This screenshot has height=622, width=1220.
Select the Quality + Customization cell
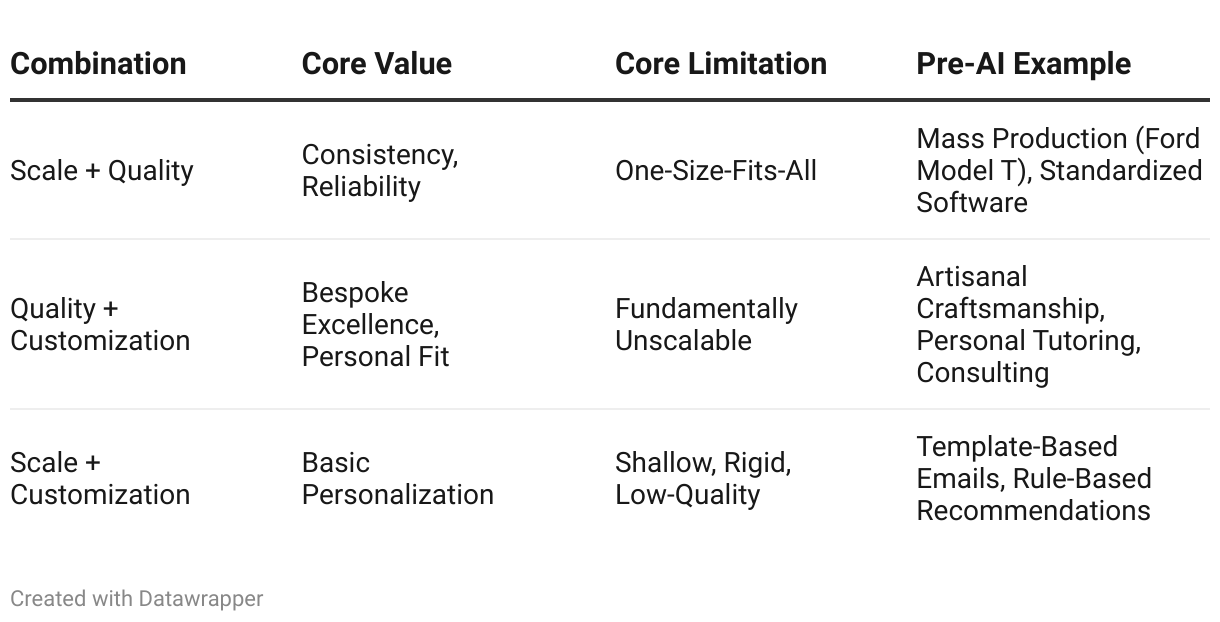point(100,325)
